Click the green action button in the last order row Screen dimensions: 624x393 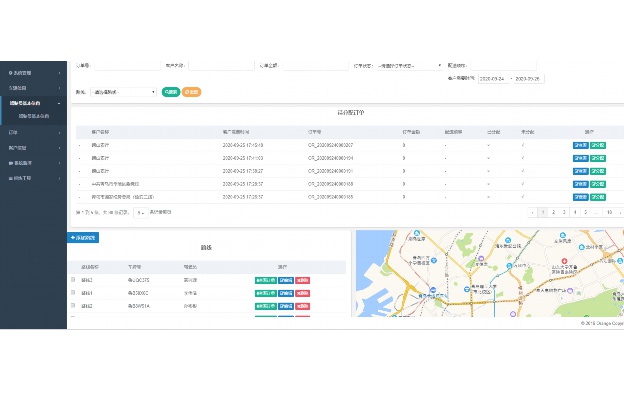tap(598, 197)
